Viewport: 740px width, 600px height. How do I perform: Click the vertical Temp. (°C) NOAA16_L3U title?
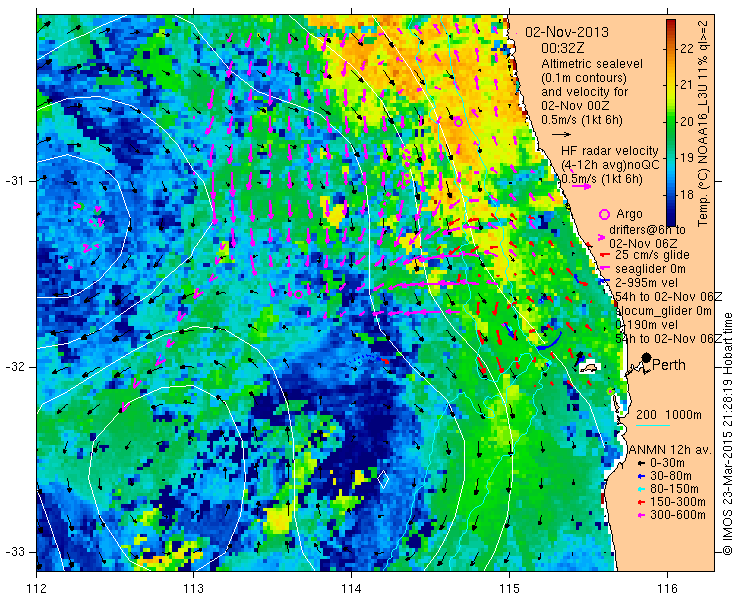703,123
